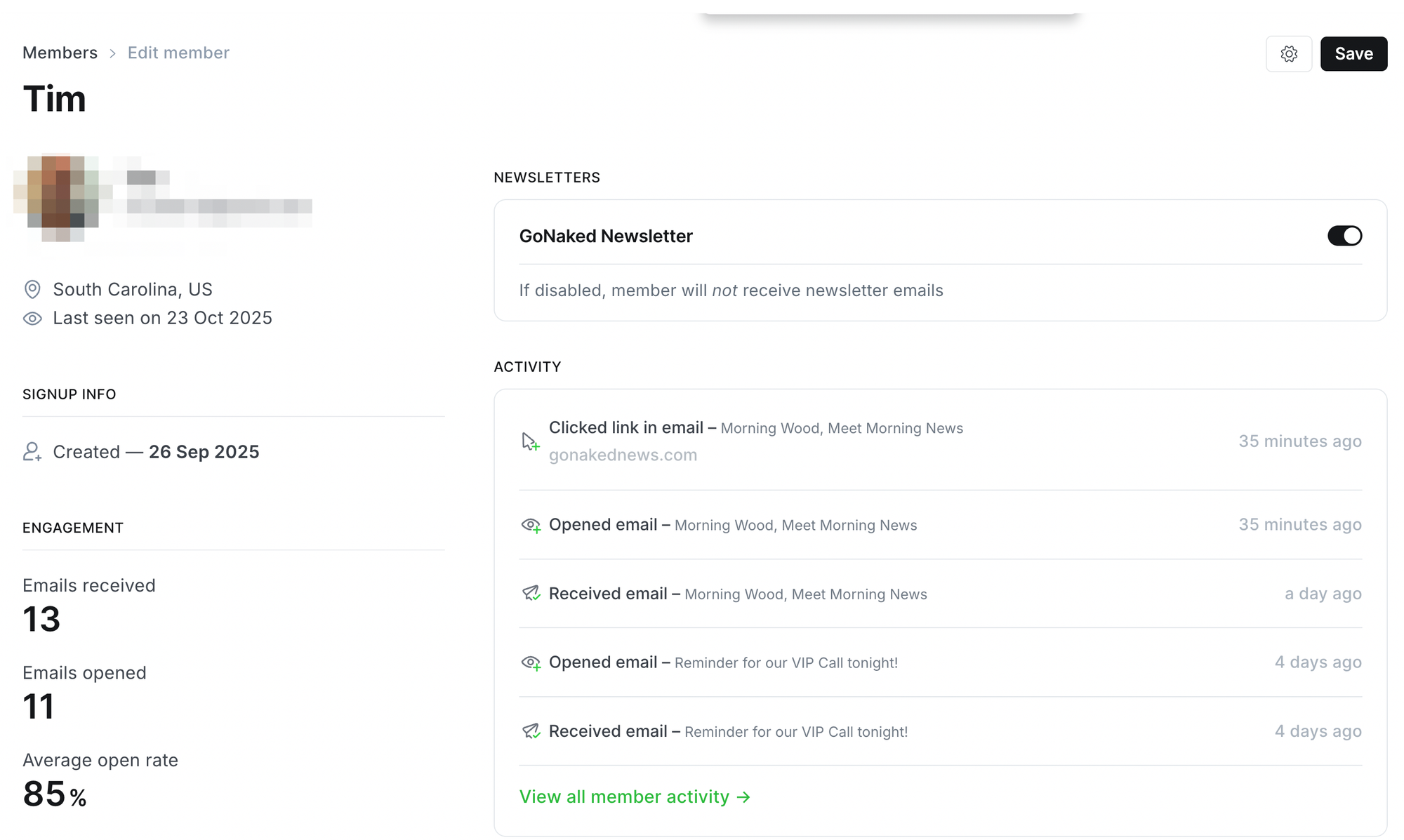This screenshot has width=1404, height=840.
Task: Click eye icon for VIP Call opened email
Action: tap(531, 662)
